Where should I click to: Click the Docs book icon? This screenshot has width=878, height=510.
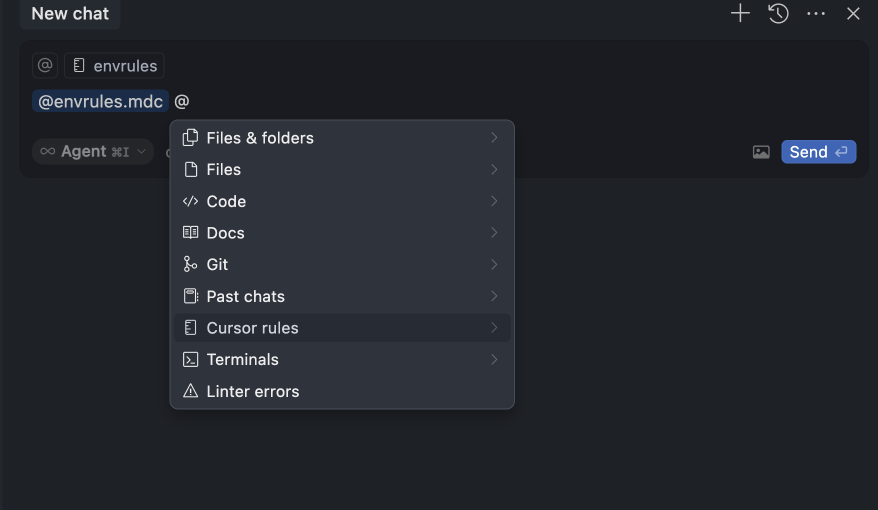click(190, 233)
